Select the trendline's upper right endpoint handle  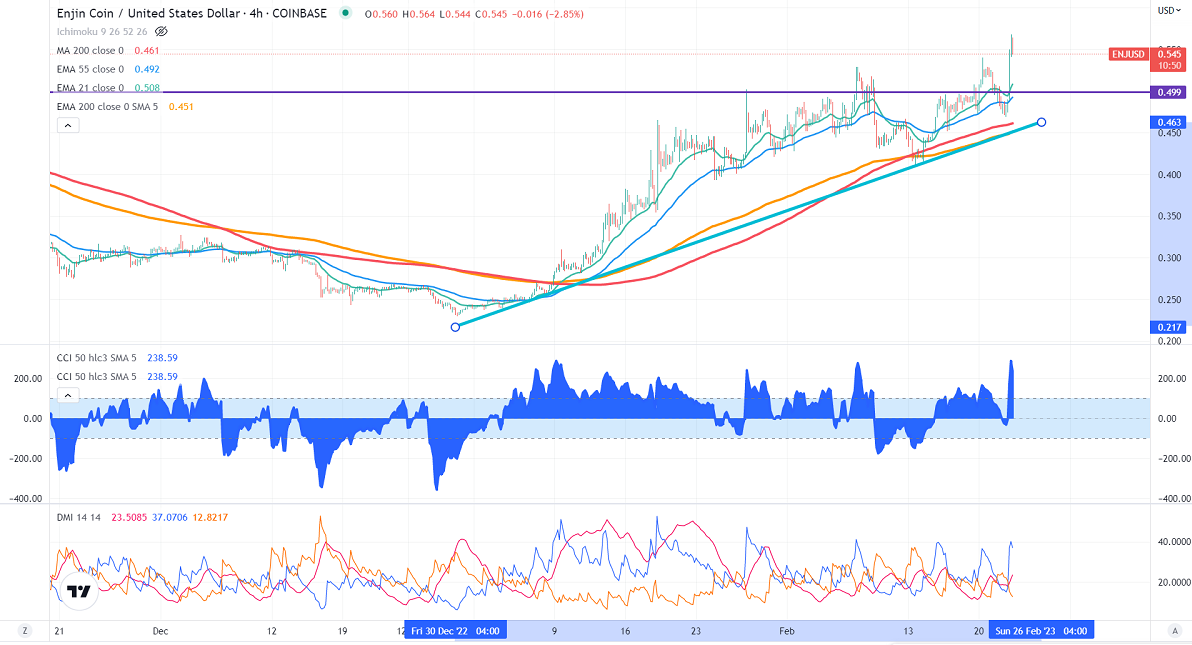click(1042, 122)
